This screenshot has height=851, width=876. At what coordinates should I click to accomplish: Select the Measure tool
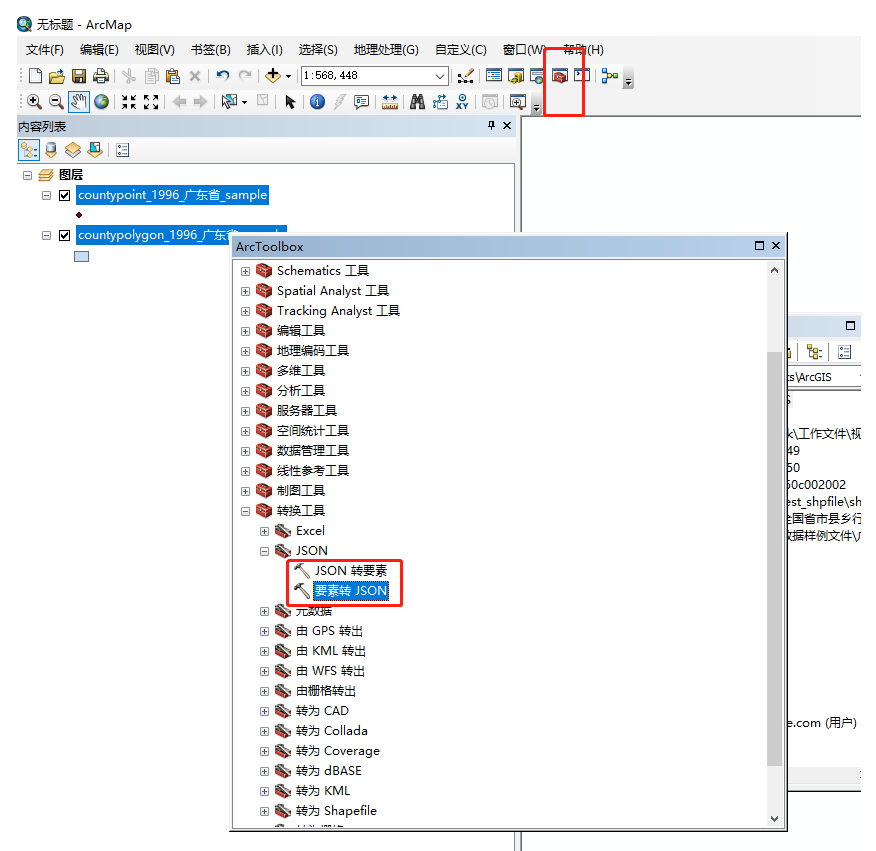(389, 101)
